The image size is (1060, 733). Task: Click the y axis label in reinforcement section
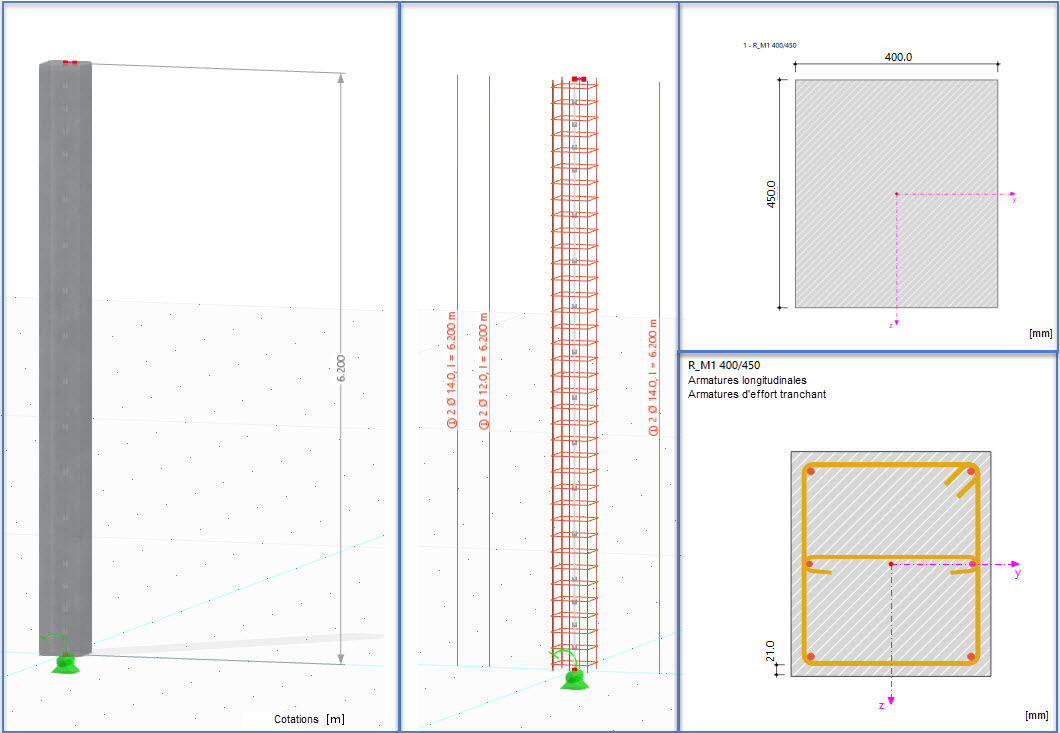coord(1017,573)
